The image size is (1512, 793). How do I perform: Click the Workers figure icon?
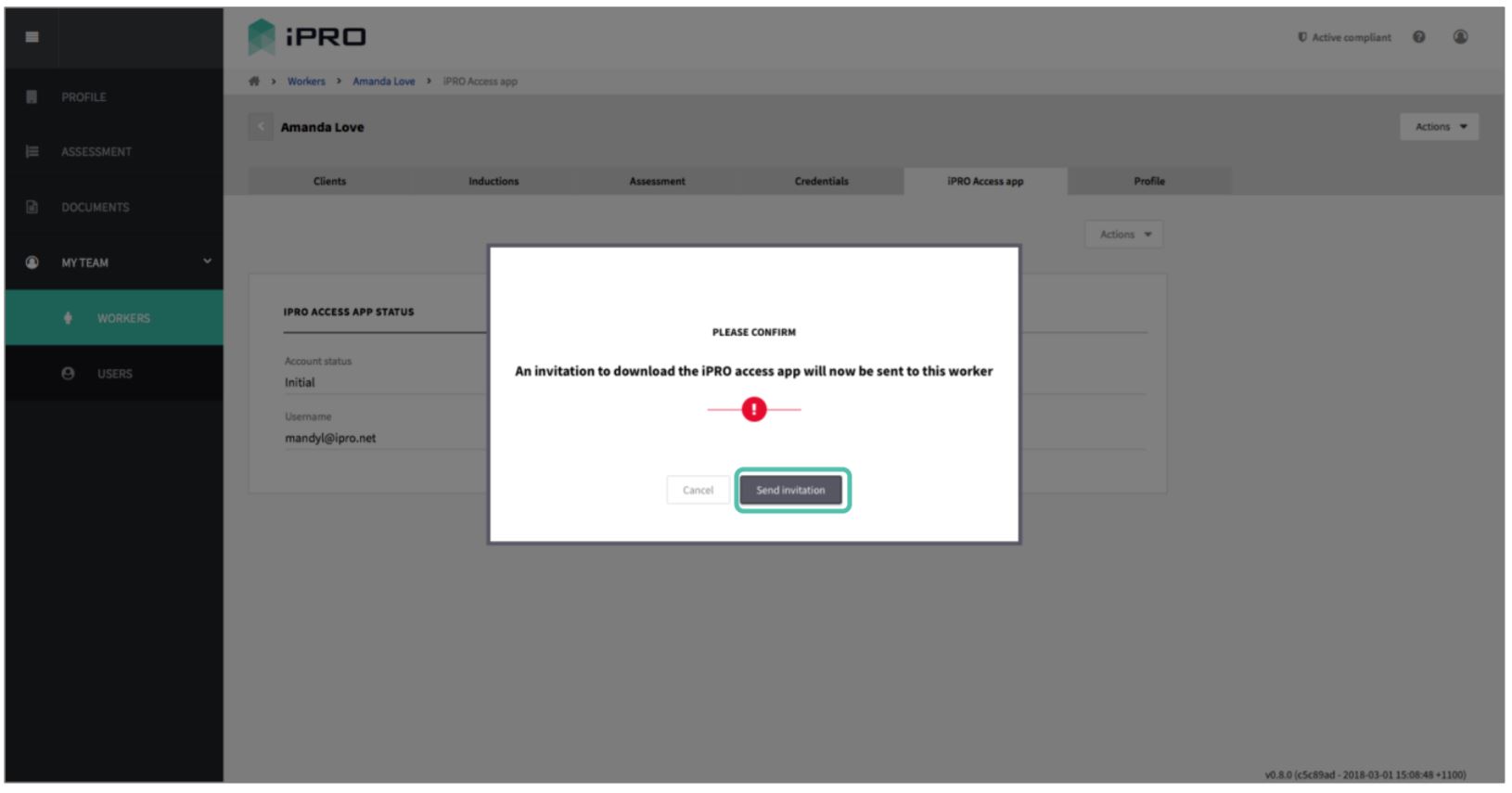68,318
